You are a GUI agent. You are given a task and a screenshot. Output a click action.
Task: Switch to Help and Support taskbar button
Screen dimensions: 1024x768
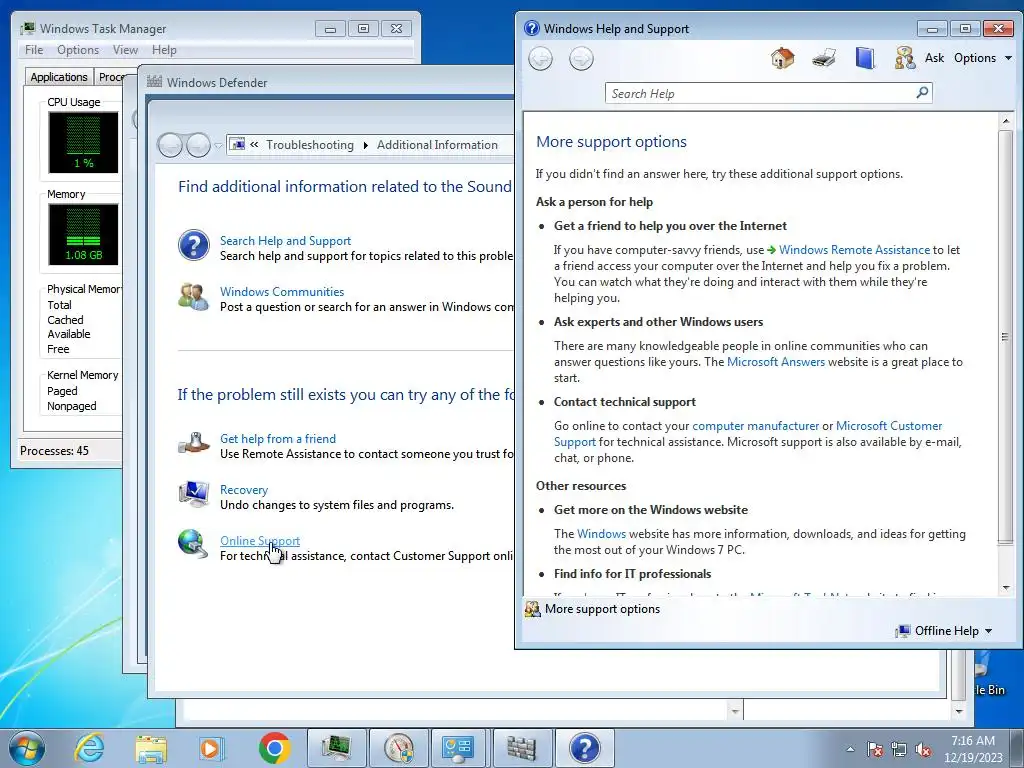point(584,748)
